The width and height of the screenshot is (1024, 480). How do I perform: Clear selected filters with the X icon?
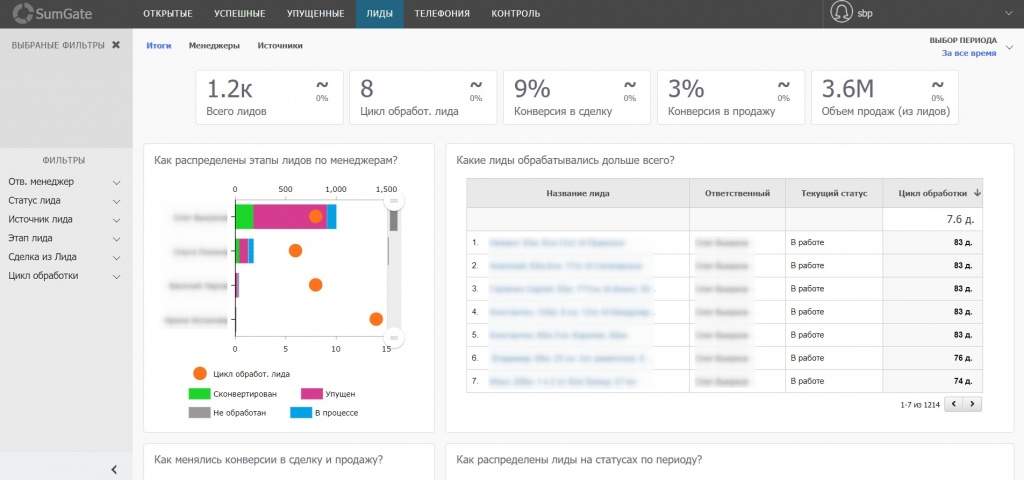[116, 45]
